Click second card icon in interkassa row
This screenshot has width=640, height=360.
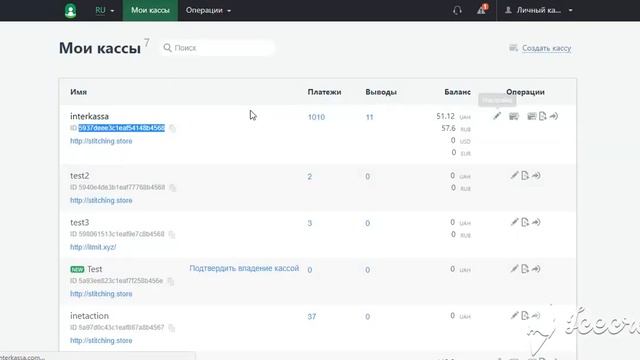click(x=531, y=116)
